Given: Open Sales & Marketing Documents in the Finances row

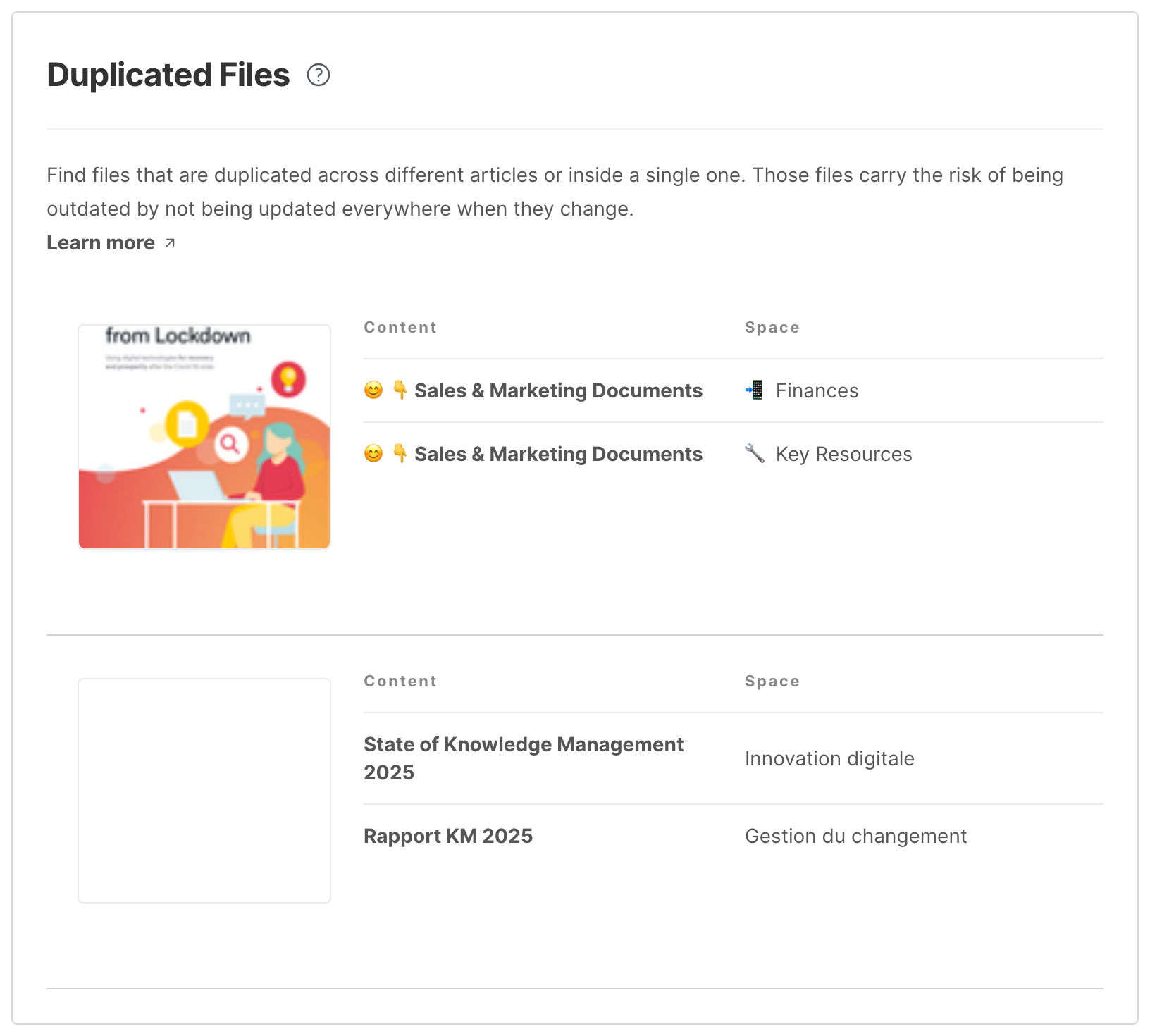Looking at the screenshot, I should (x=558, y=390).
